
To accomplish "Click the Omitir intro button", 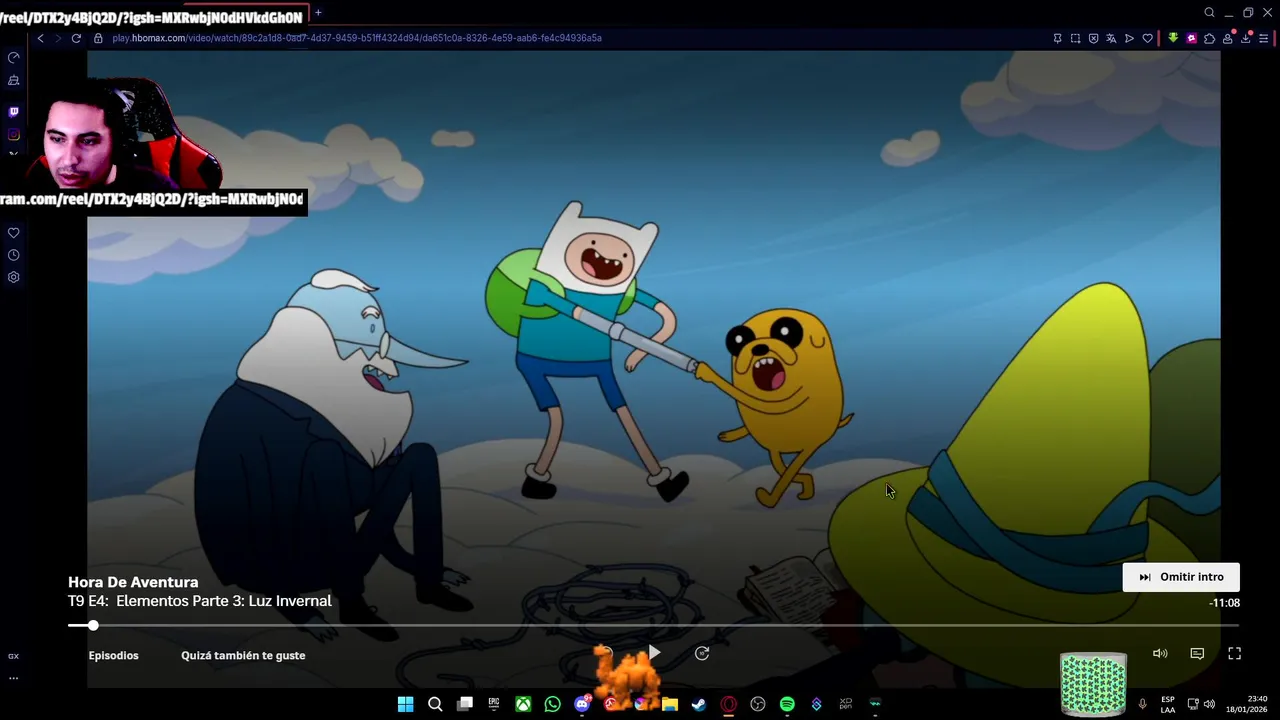I will (1181, 577).
